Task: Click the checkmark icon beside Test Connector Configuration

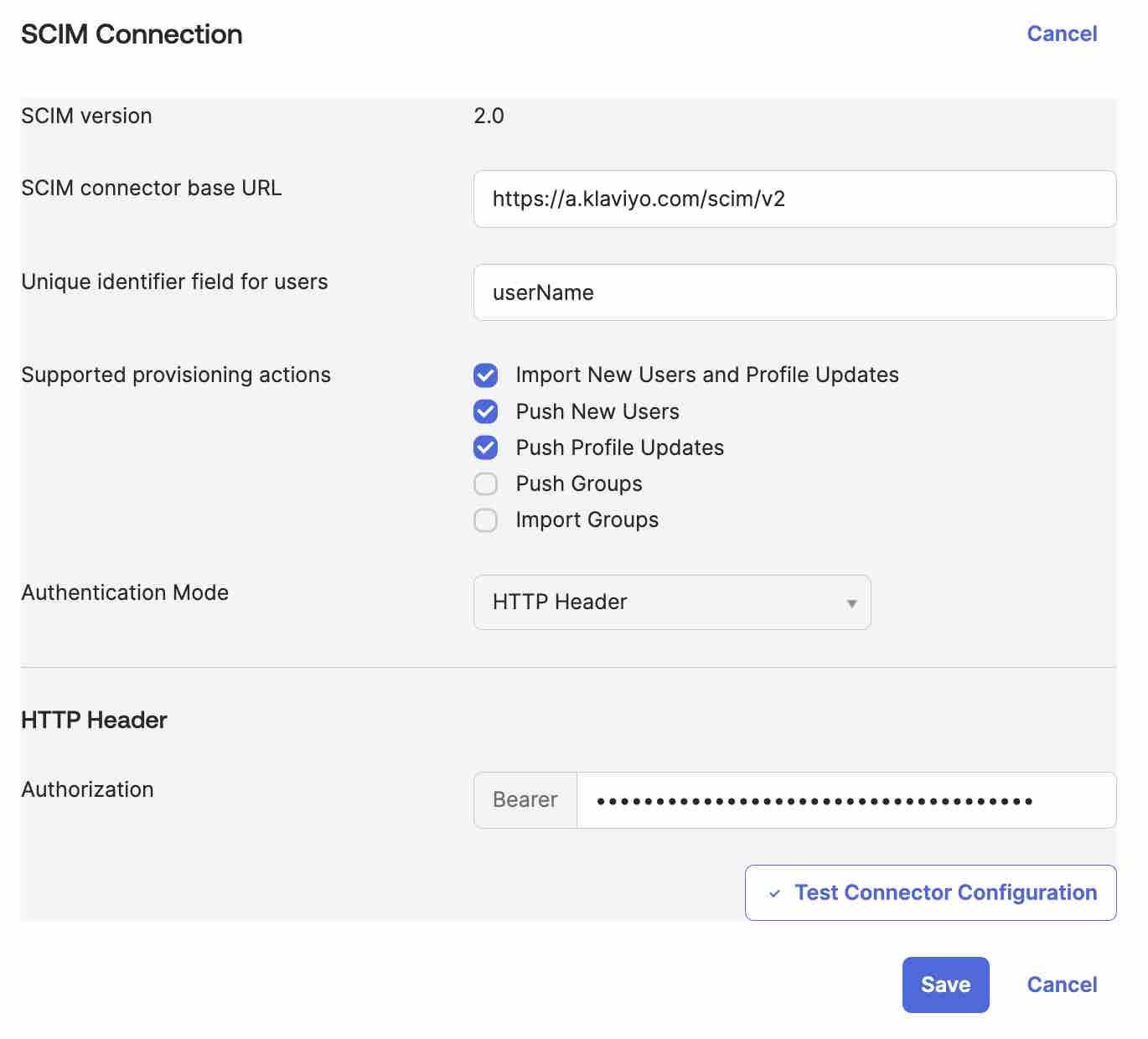Action: [x=775, y=892]
